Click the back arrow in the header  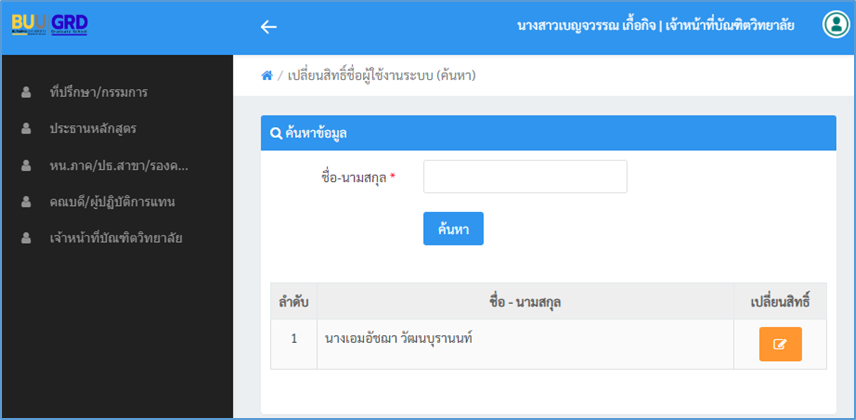click(268, 27)
